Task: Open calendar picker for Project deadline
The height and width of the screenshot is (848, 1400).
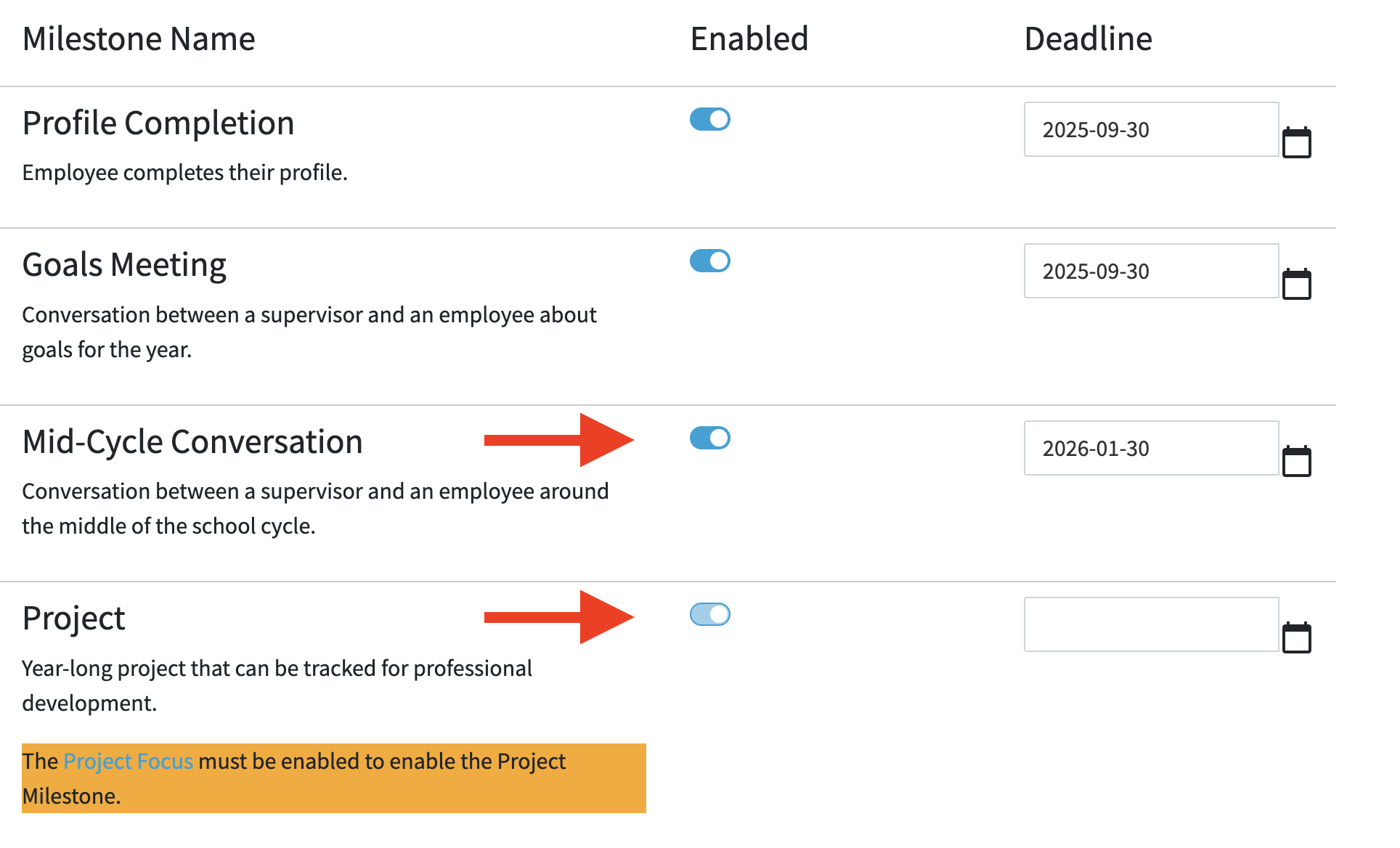Action: [1296, 637]
